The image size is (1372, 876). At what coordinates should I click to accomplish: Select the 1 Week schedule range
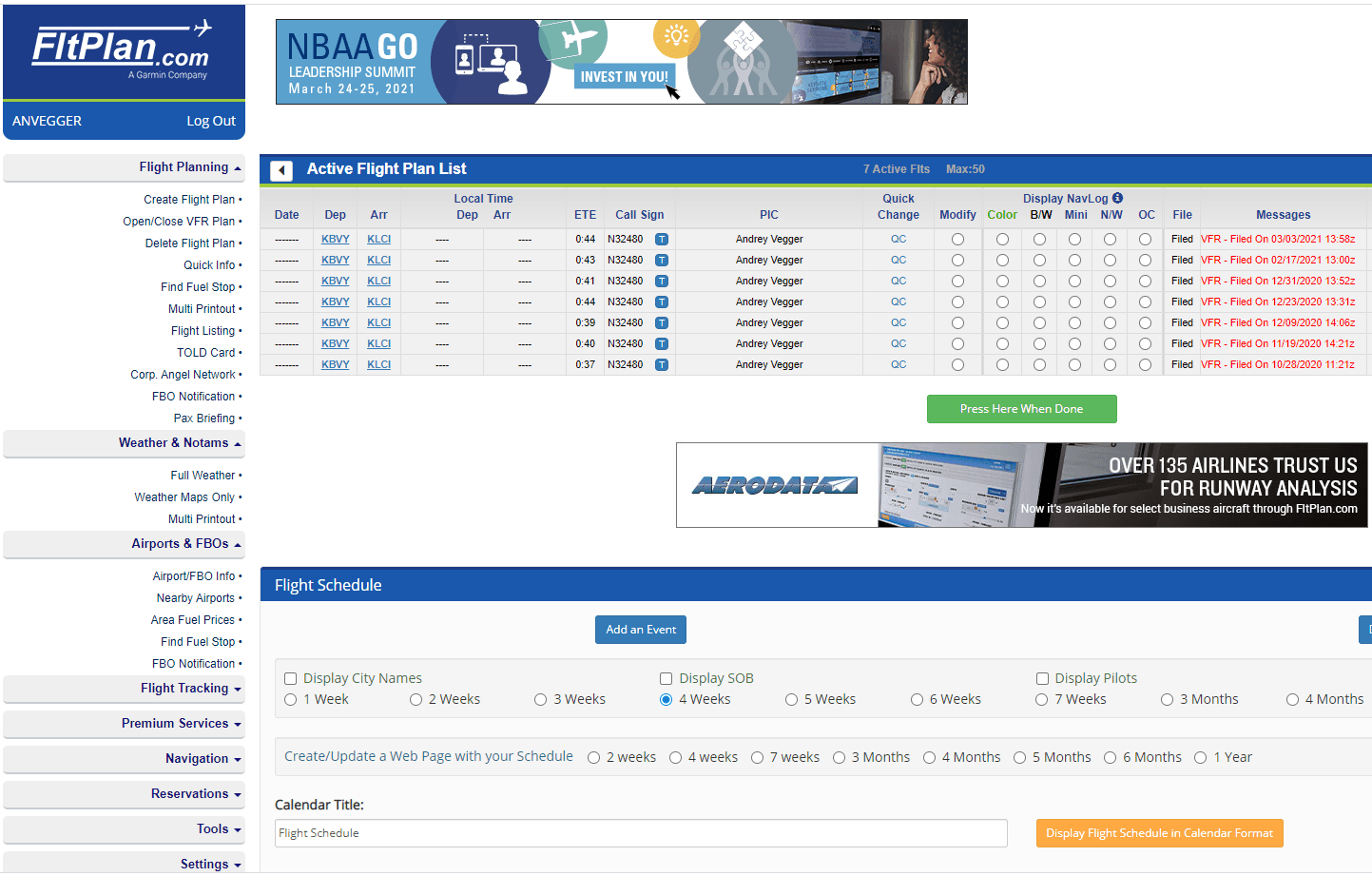291,700
